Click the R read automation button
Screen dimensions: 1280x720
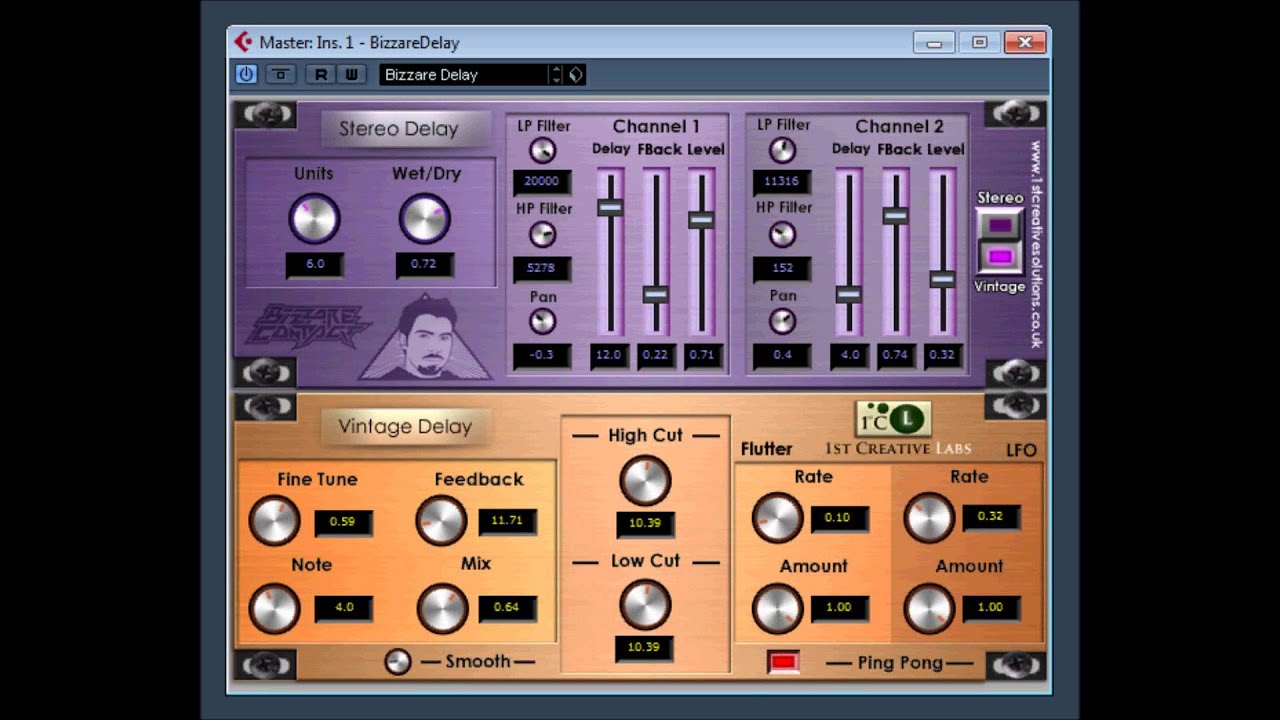(x=321, y=74)
